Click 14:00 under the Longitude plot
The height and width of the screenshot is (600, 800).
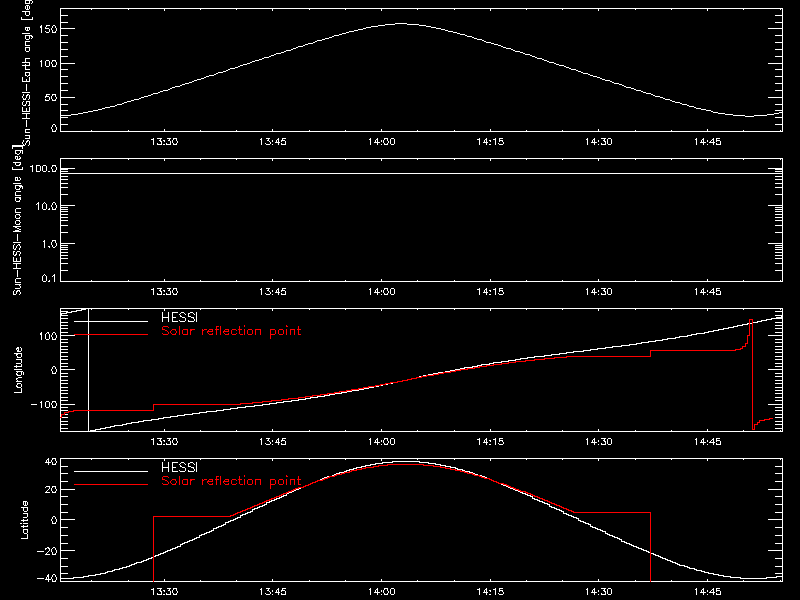click(382, 442)
